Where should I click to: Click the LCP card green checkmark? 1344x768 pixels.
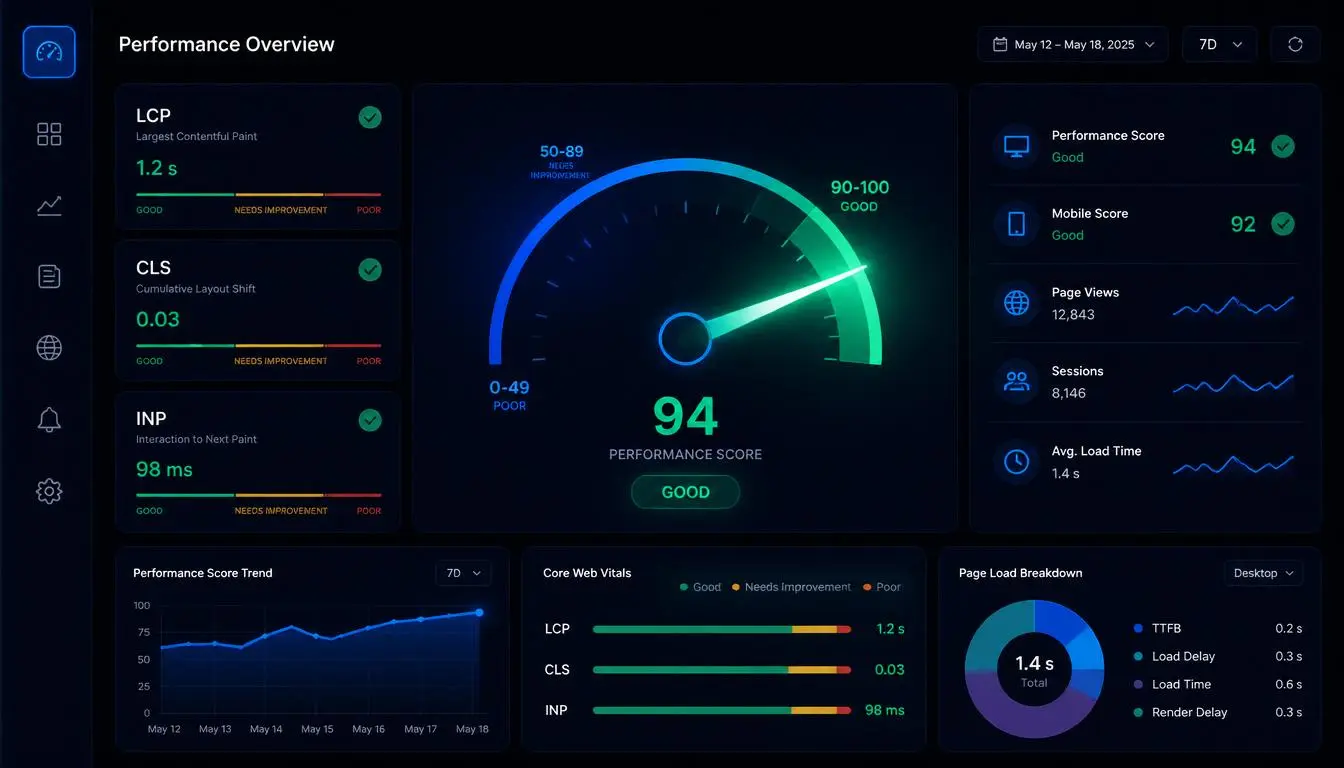(x=370, y=117)
